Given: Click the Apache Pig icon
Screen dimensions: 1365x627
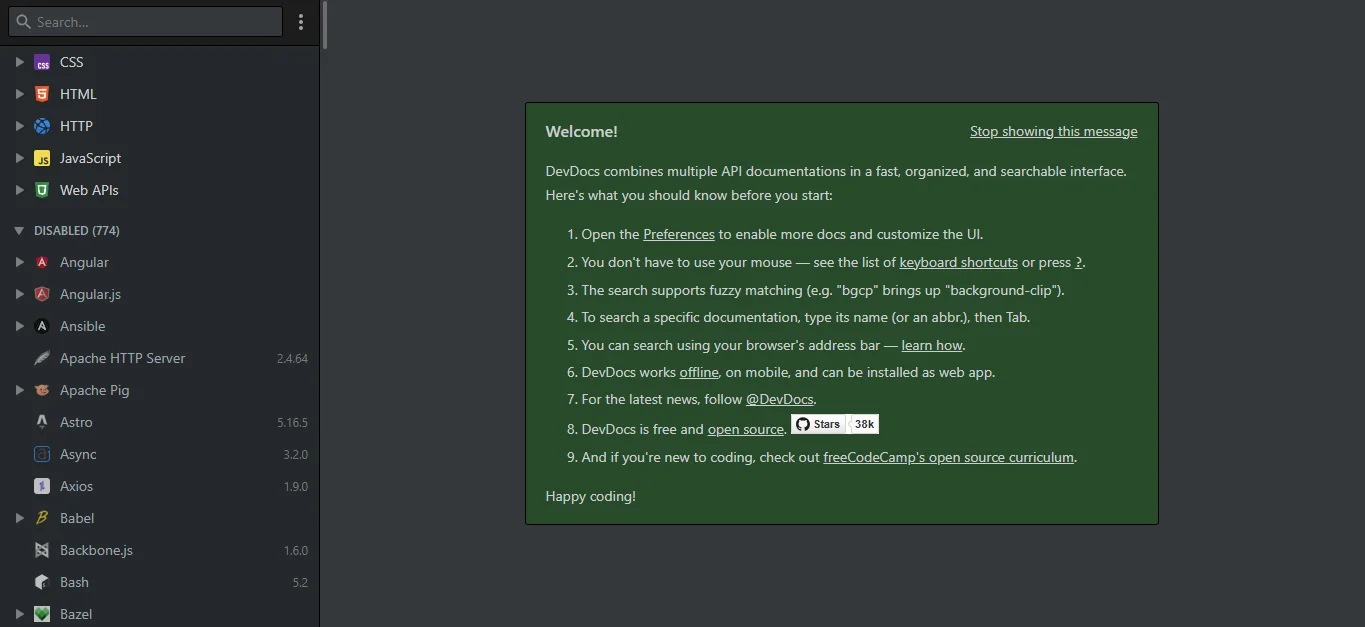Looking at the screenshot, I should click(x=42, y=390).
